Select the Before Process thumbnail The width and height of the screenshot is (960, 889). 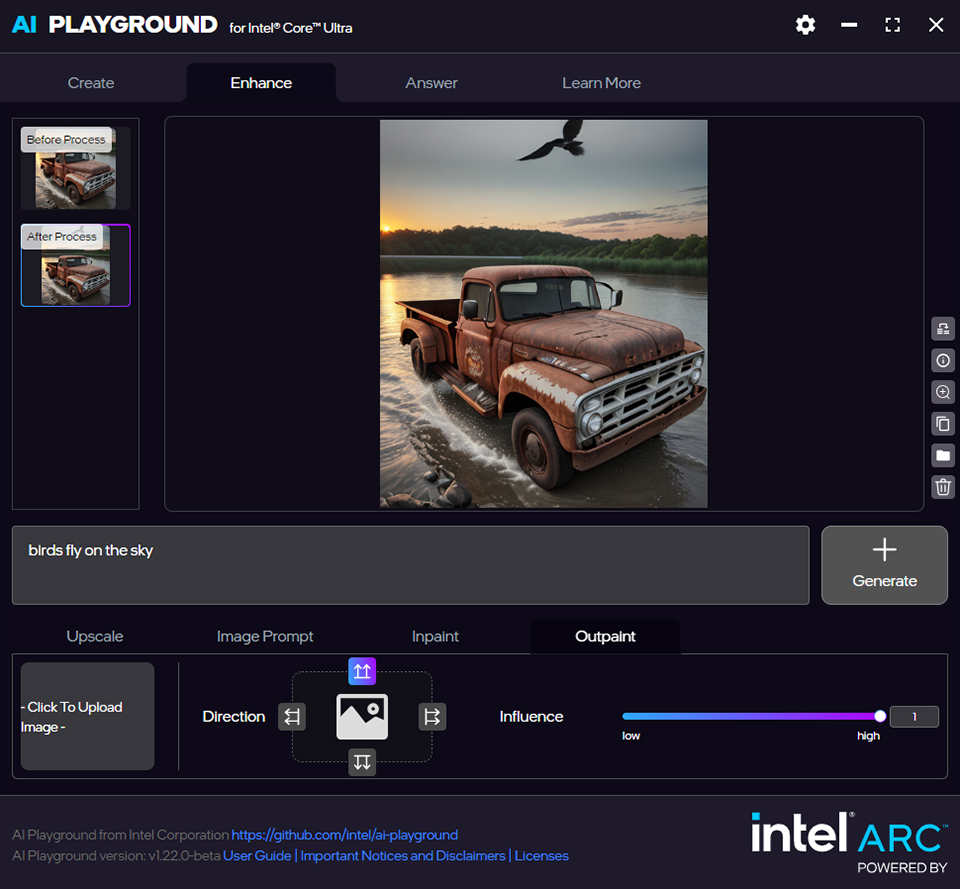(x=75, y=168)
